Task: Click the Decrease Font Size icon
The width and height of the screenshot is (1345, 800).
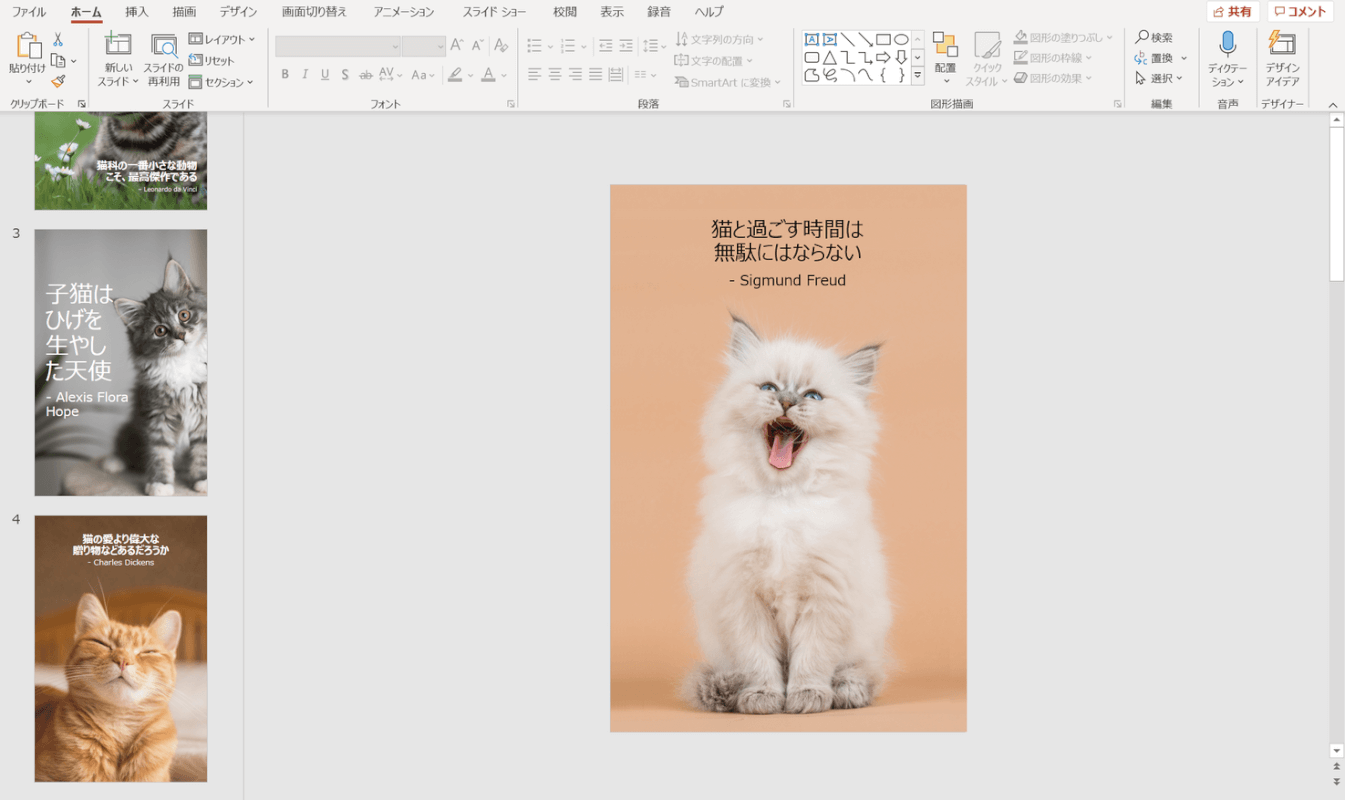Action: coord(478,45)
